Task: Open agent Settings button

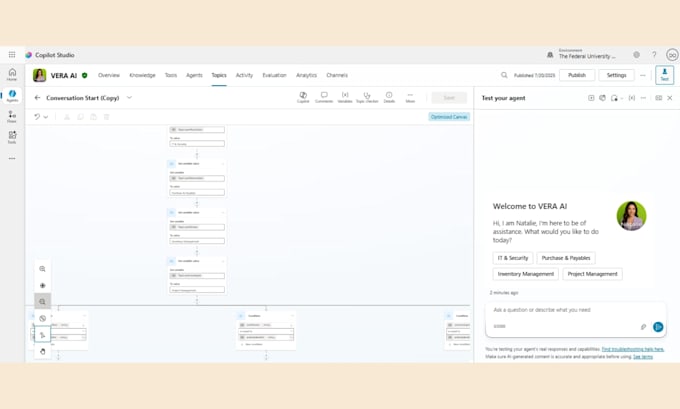Action: click(x=616, y=75)
